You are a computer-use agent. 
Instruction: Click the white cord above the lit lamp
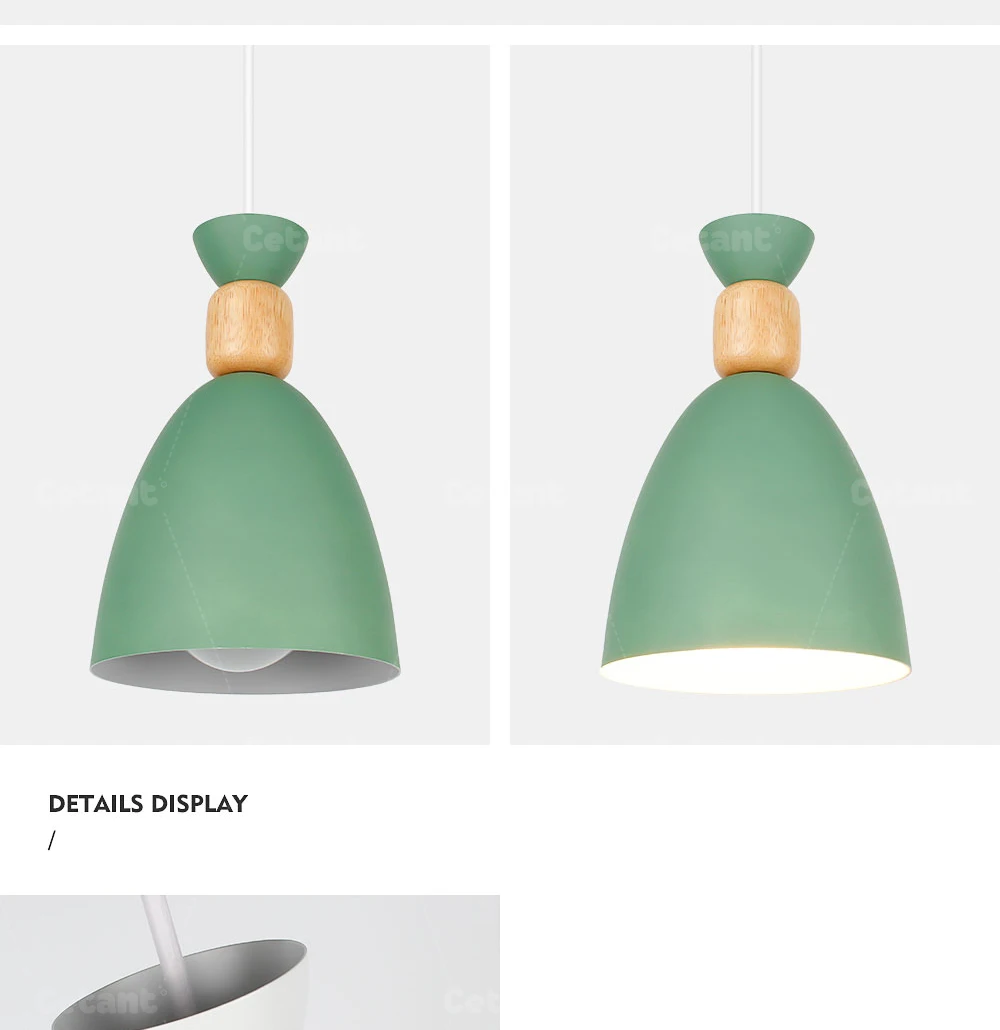[x=756, y=129]
